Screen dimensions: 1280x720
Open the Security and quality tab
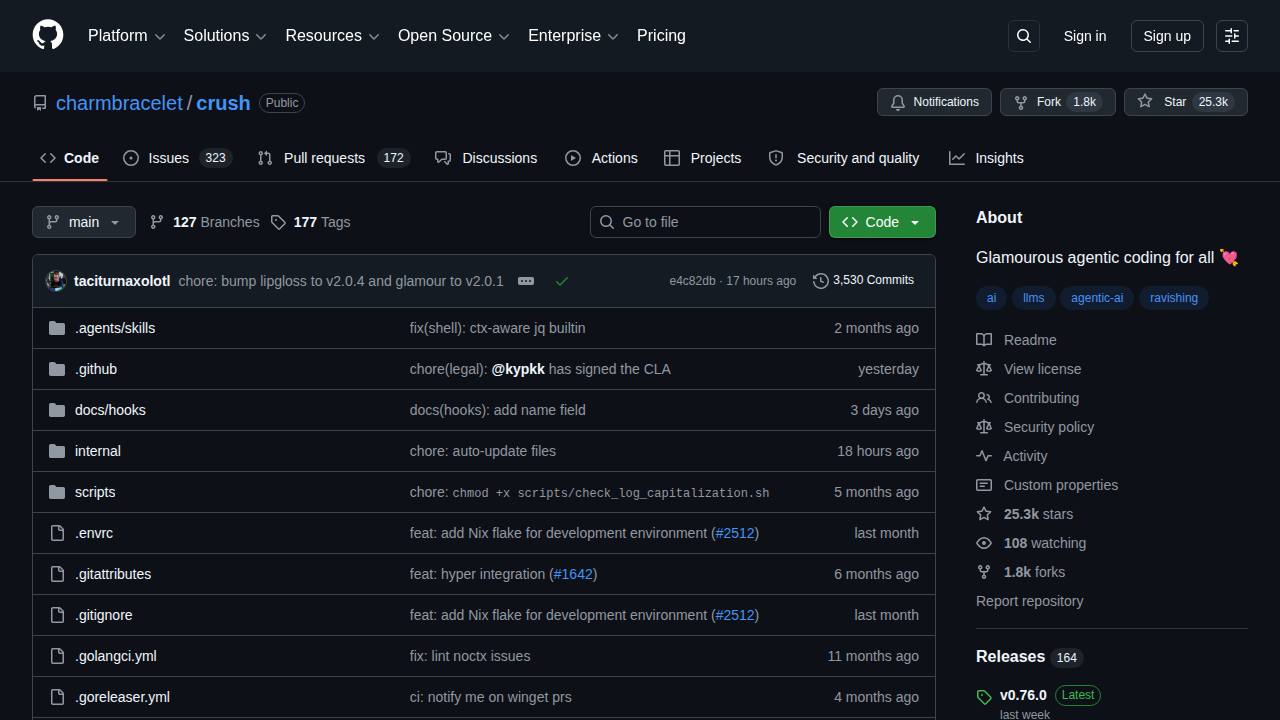844,158
